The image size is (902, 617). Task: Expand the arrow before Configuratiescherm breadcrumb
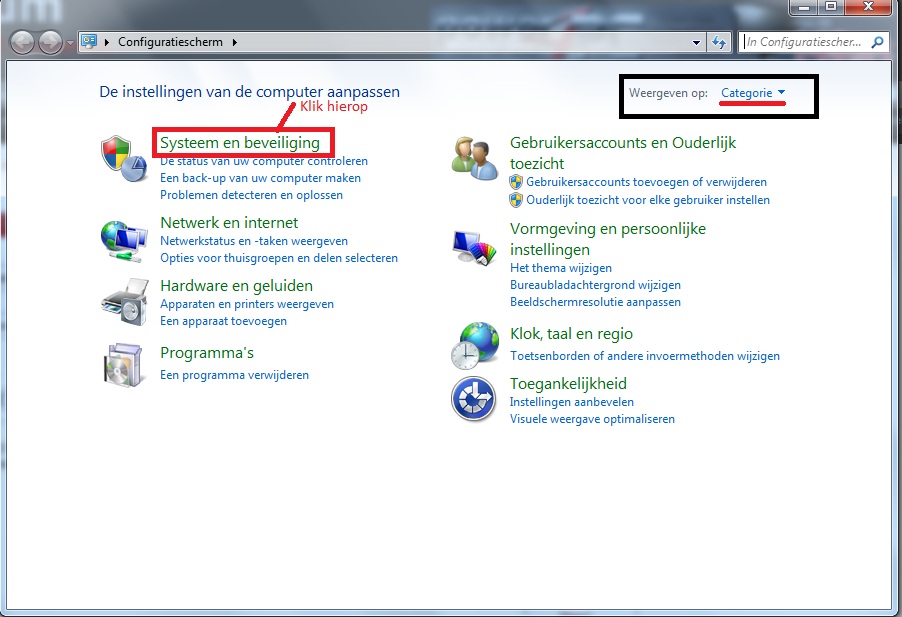(x=107, y=42)
